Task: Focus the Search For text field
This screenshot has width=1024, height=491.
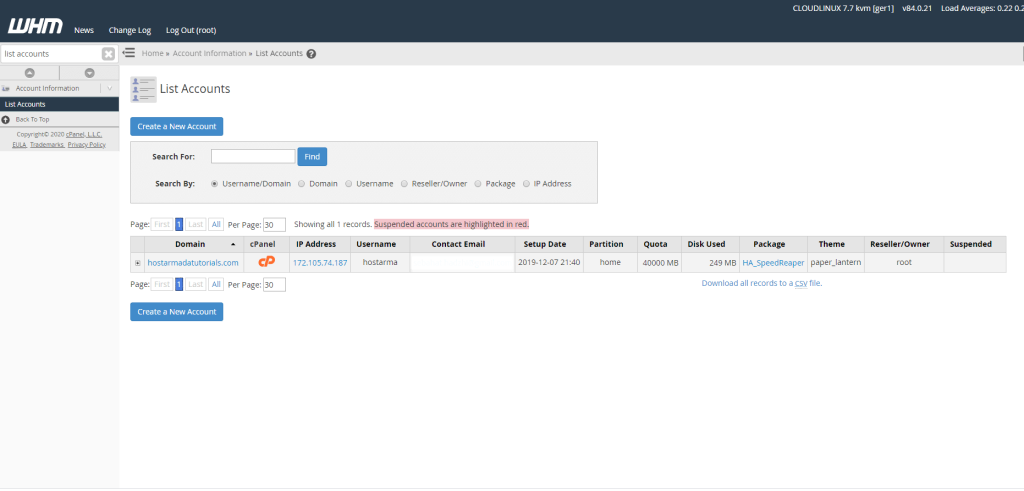Action: [253, 157]
